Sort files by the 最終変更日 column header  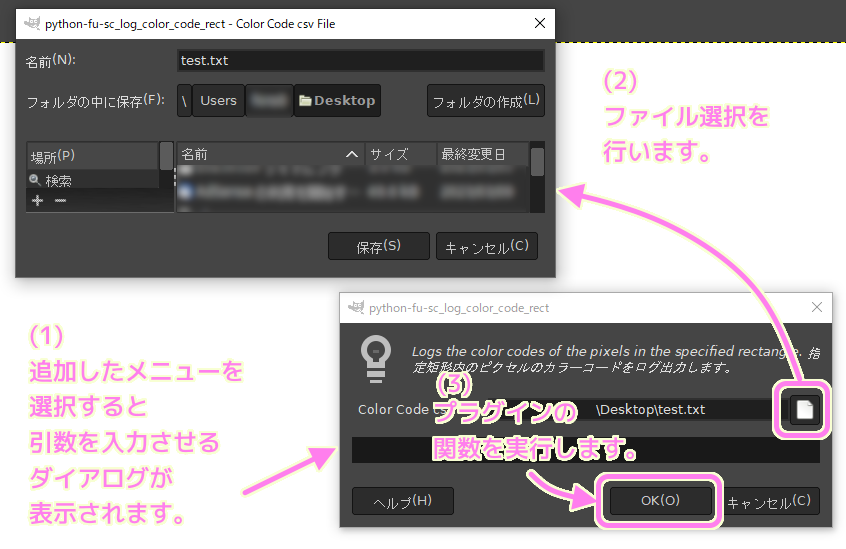[480, 155]
